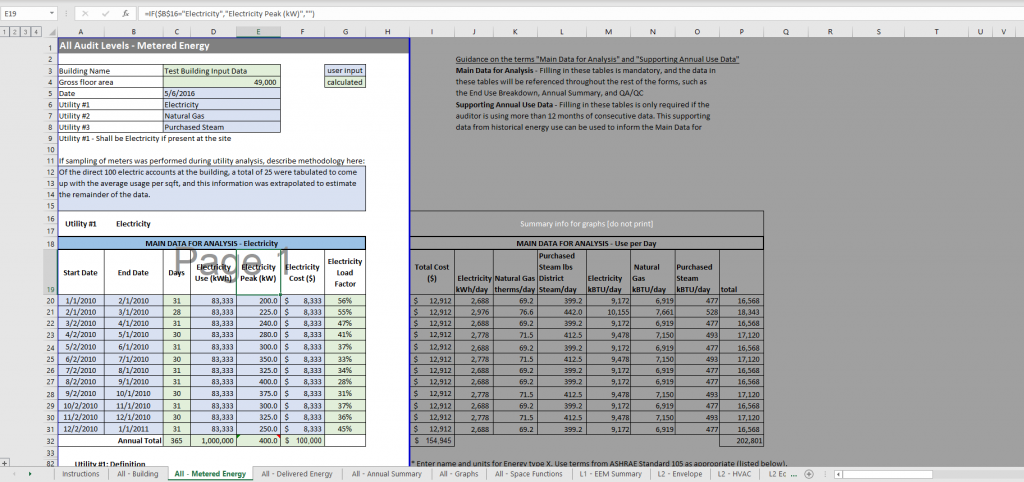1024x482 pixels.
Task: Click the Insert Function fx icon
Action: (125, 13)
